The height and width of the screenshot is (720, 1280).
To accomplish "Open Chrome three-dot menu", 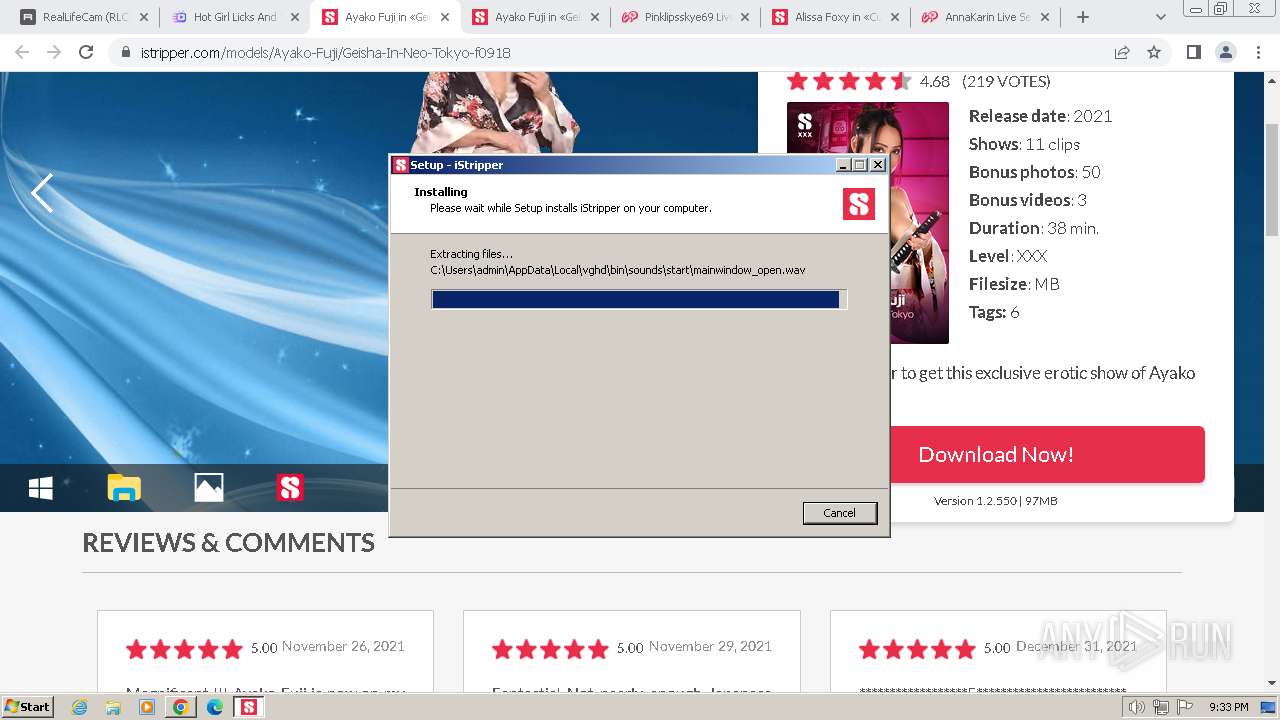I will coord(1258,52).
